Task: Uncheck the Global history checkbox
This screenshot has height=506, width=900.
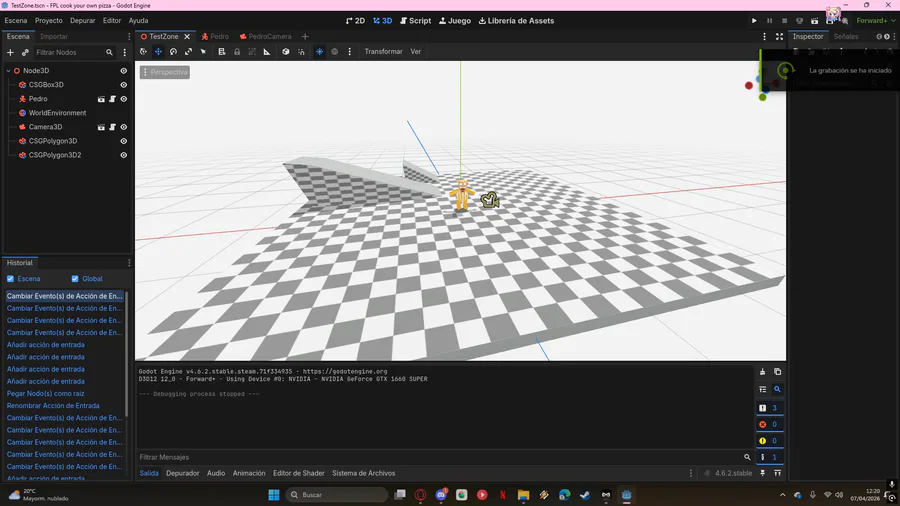Action: [75, 279]
